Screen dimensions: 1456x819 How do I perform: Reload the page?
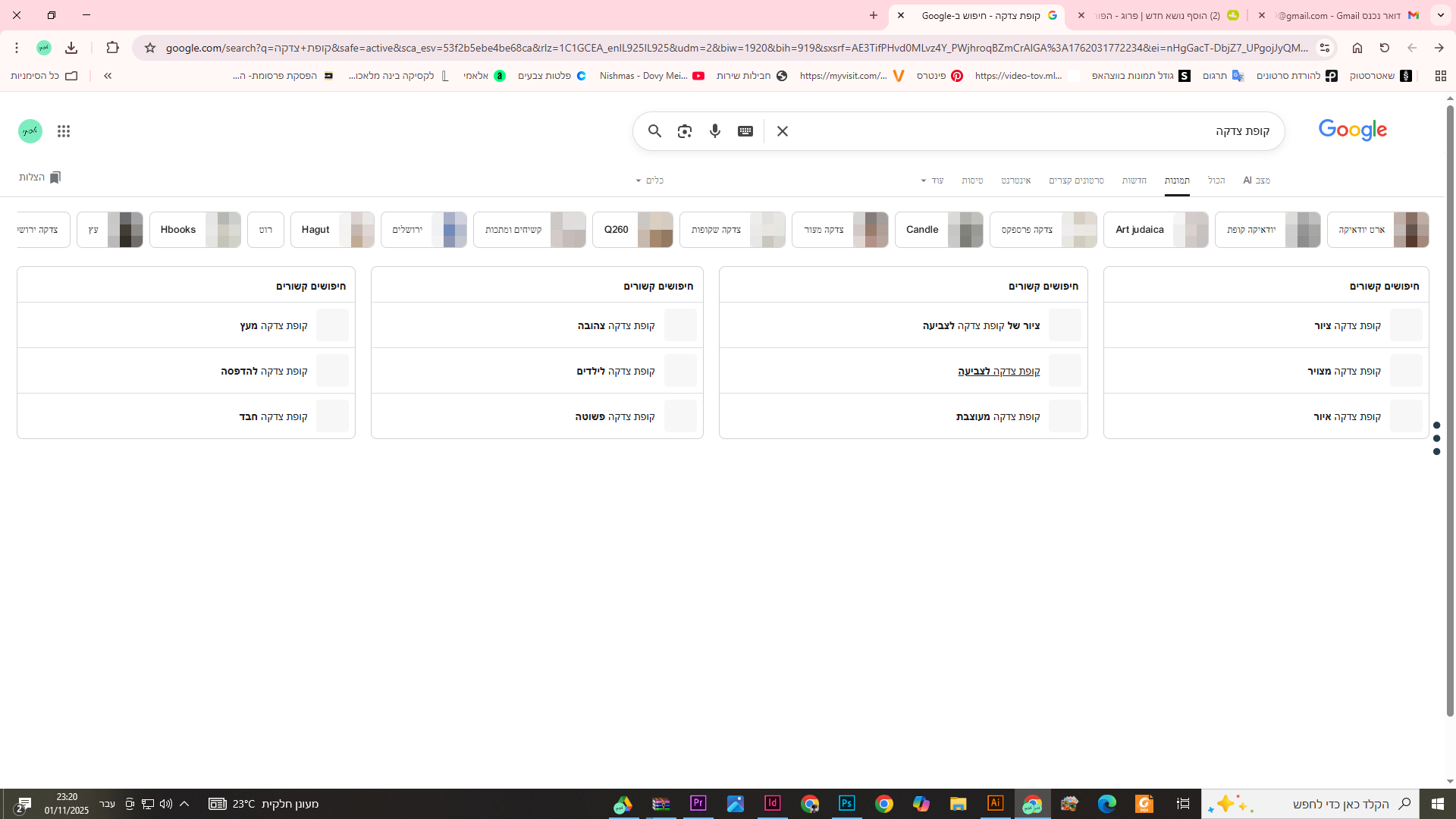pos(1384,48)
